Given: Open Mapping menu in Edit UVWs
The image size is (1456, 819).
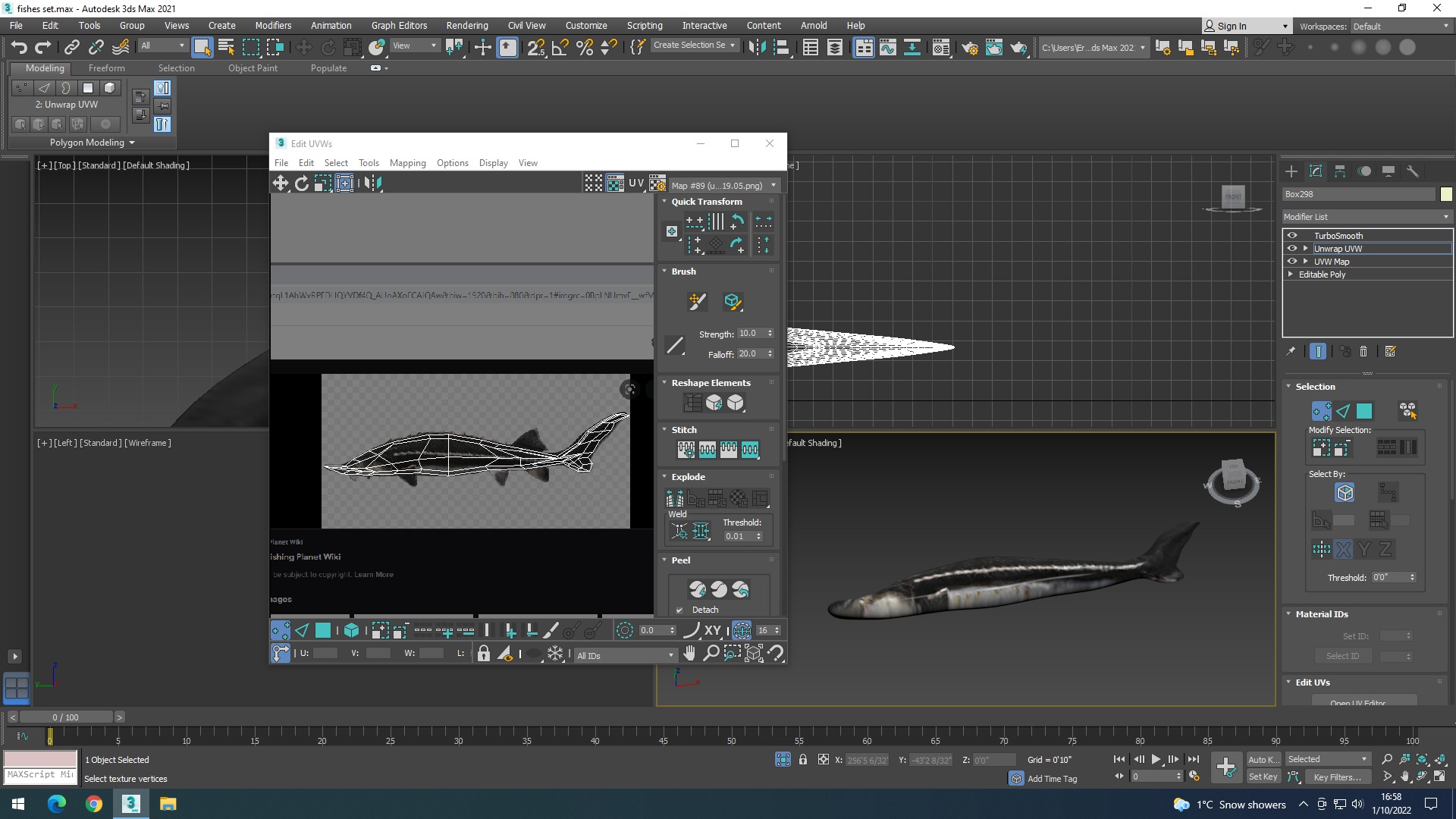Looking at the screenshot, I should pos(408,163).
